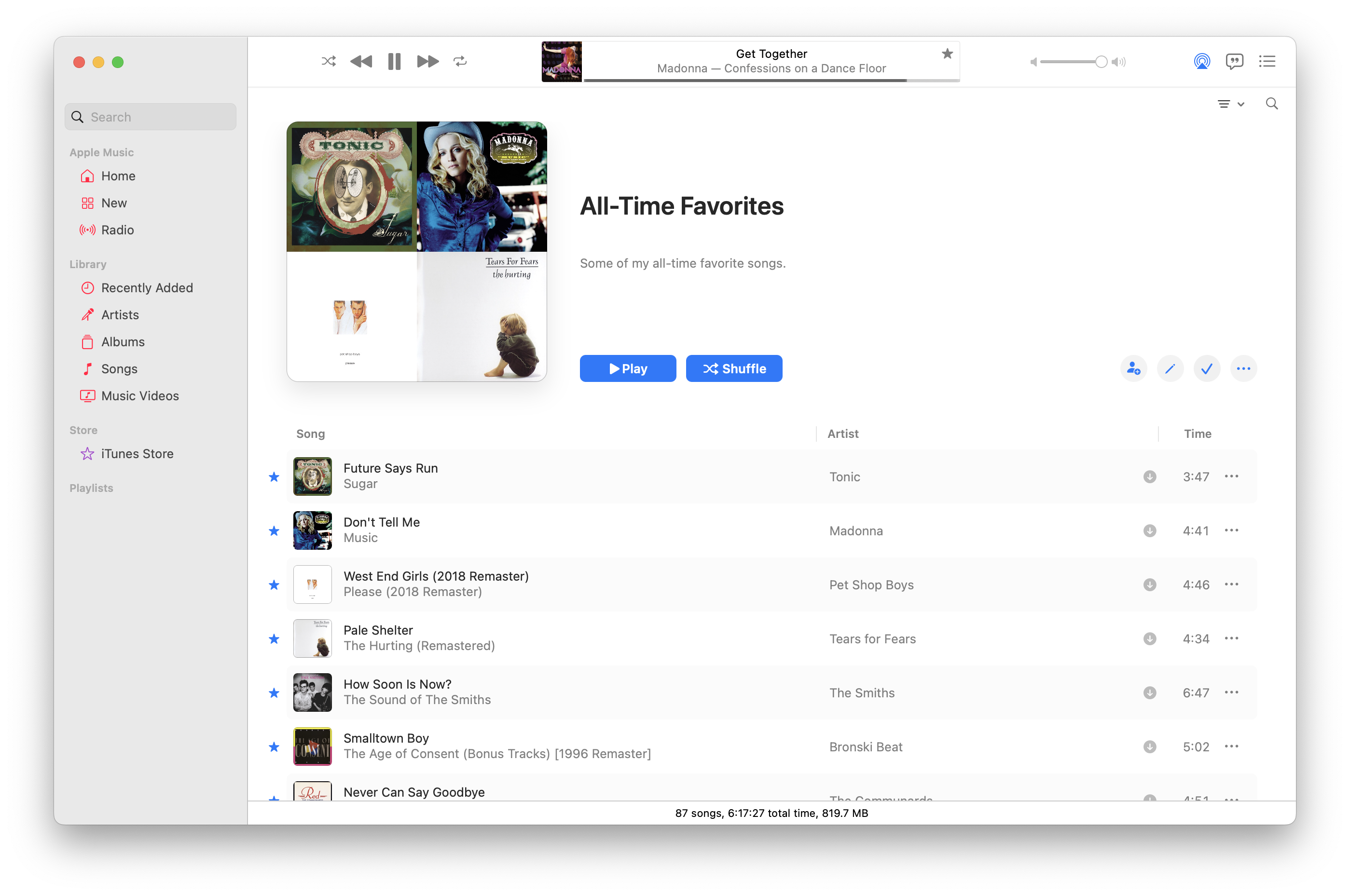Open search magnifier in playlist view
This screenshot has width=1350, height=896.
[1271, 103]
